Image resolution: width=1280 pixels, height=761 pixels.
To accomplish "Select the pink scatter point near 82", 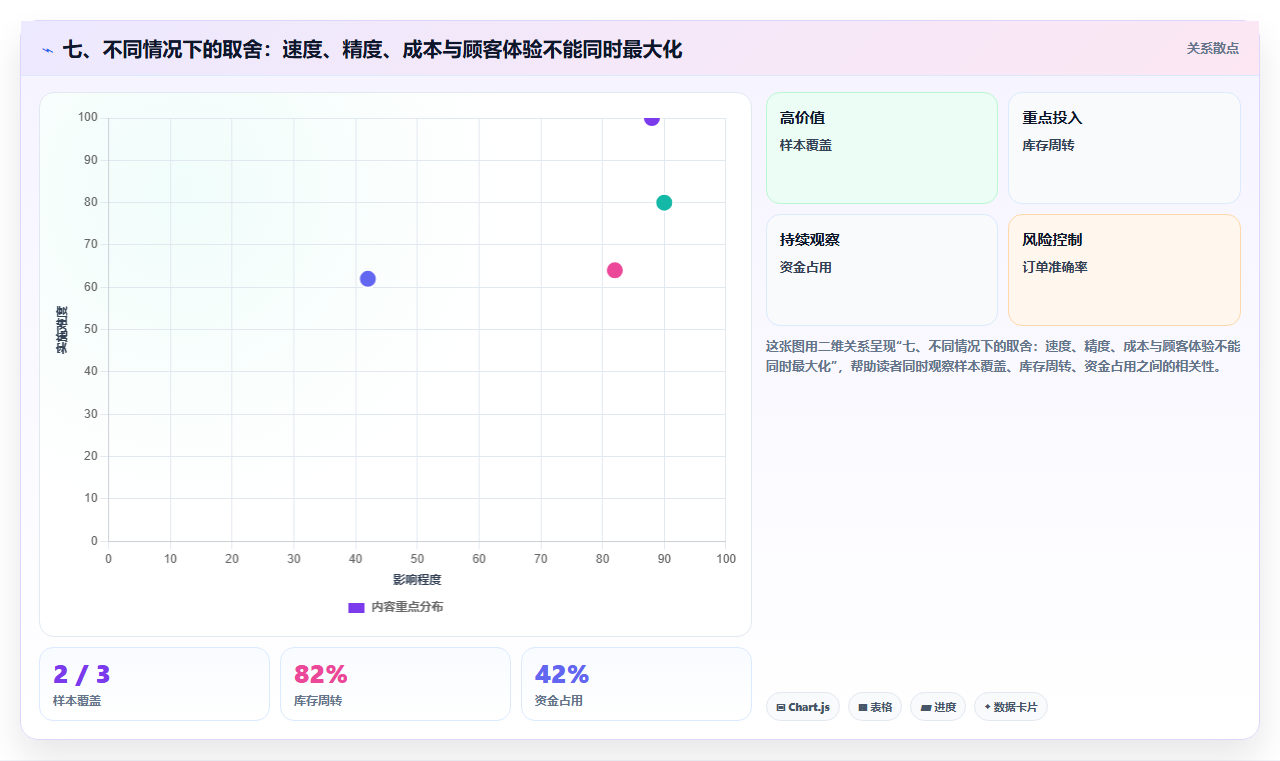I will (x=615, y=270).
